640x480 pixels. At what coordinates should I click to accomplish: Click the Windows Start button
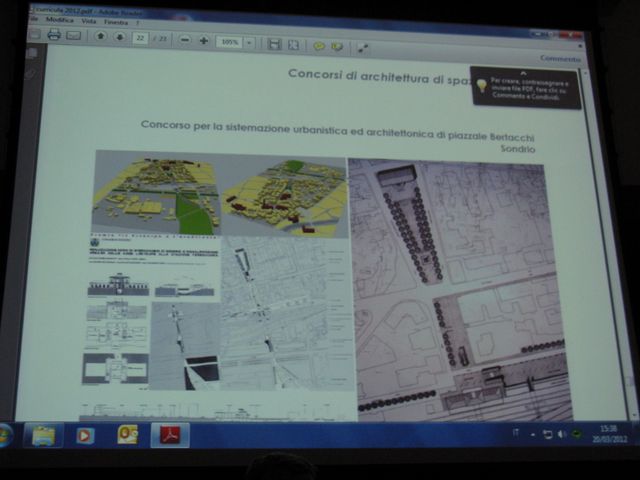tap(5, 435)
